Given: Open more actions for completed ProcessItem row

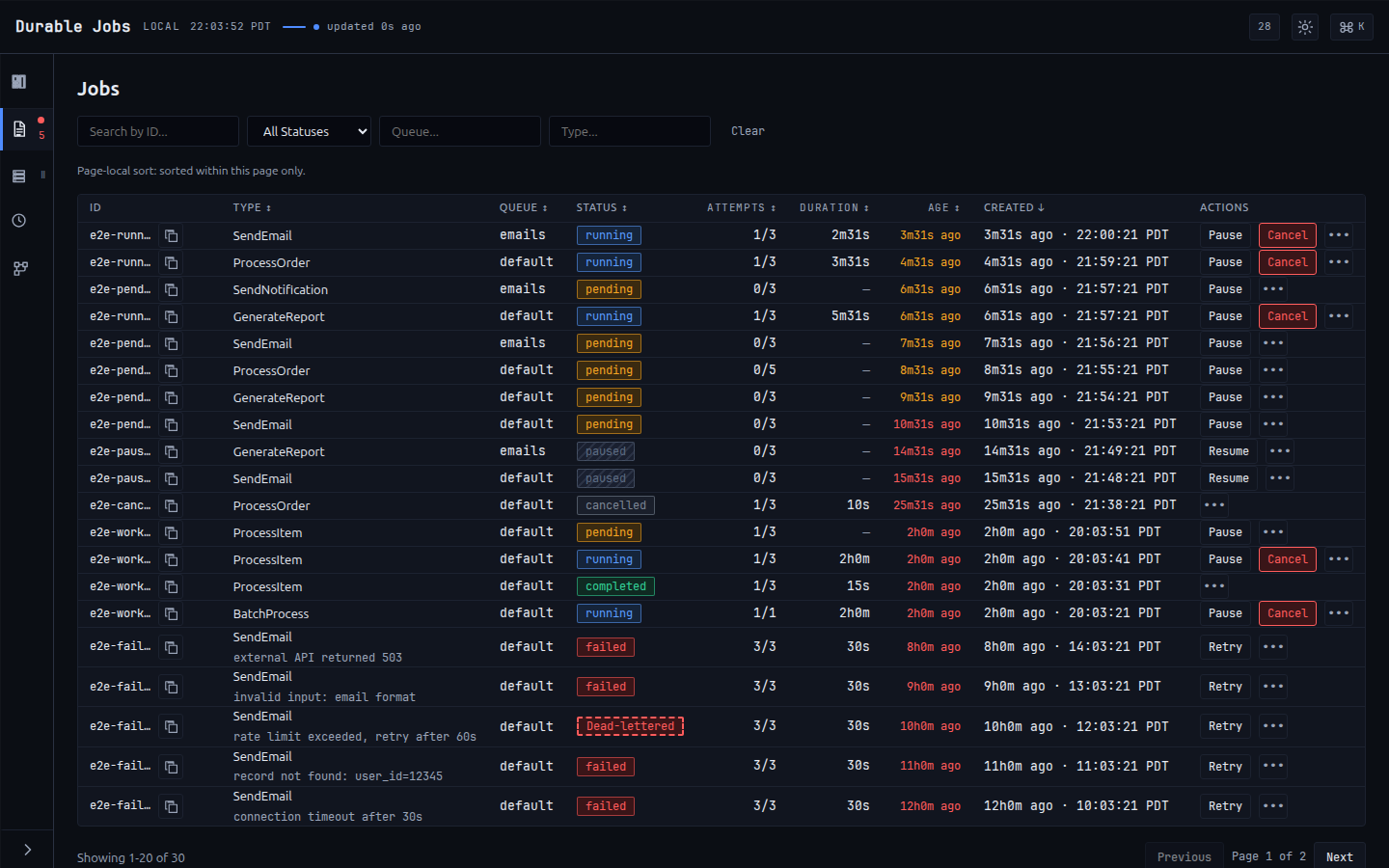Looking at the screenshot, I should (1214, 586).
